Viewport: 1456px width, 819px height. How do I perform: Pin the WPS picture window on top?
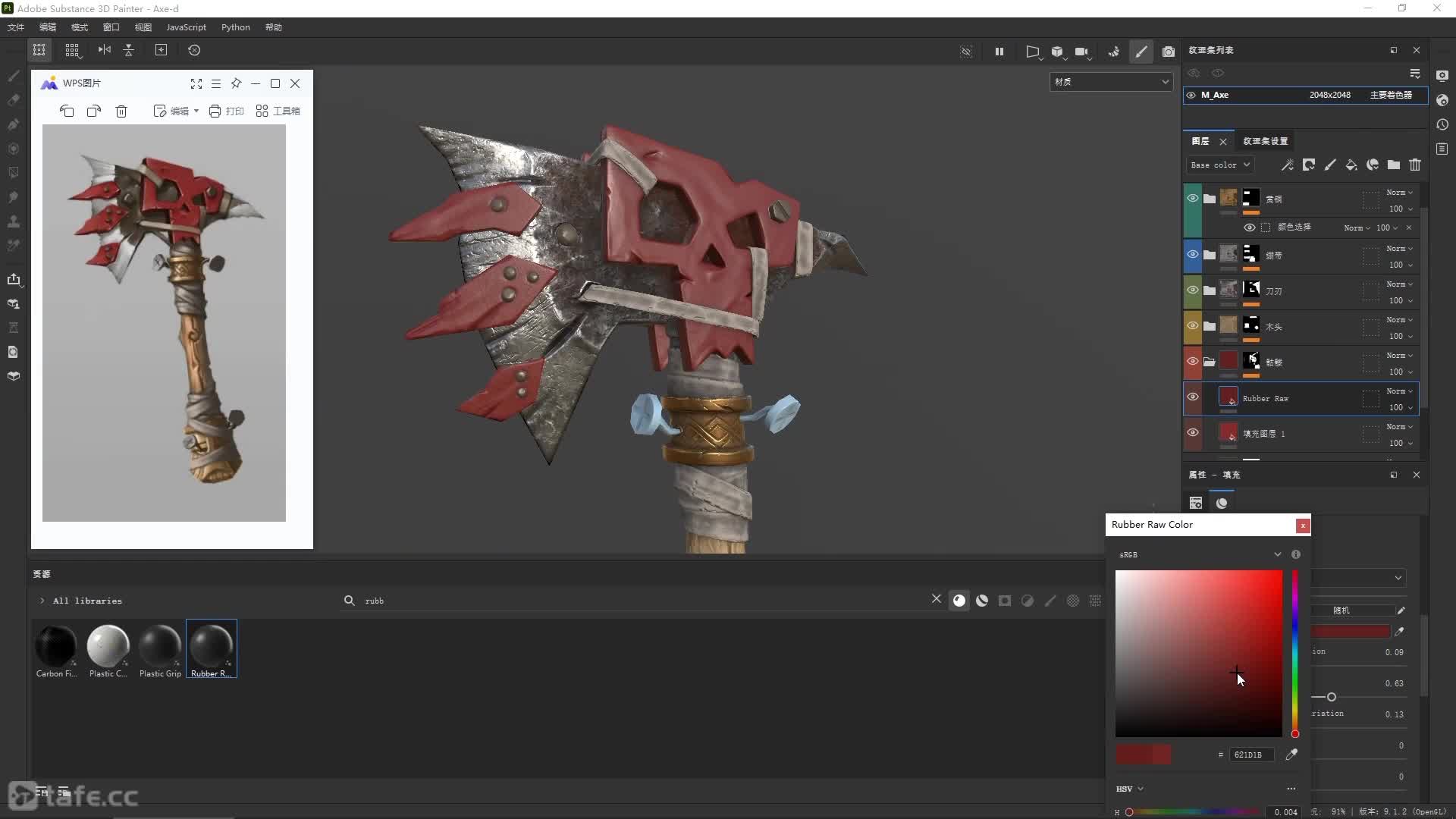click(x=236, y=83)
